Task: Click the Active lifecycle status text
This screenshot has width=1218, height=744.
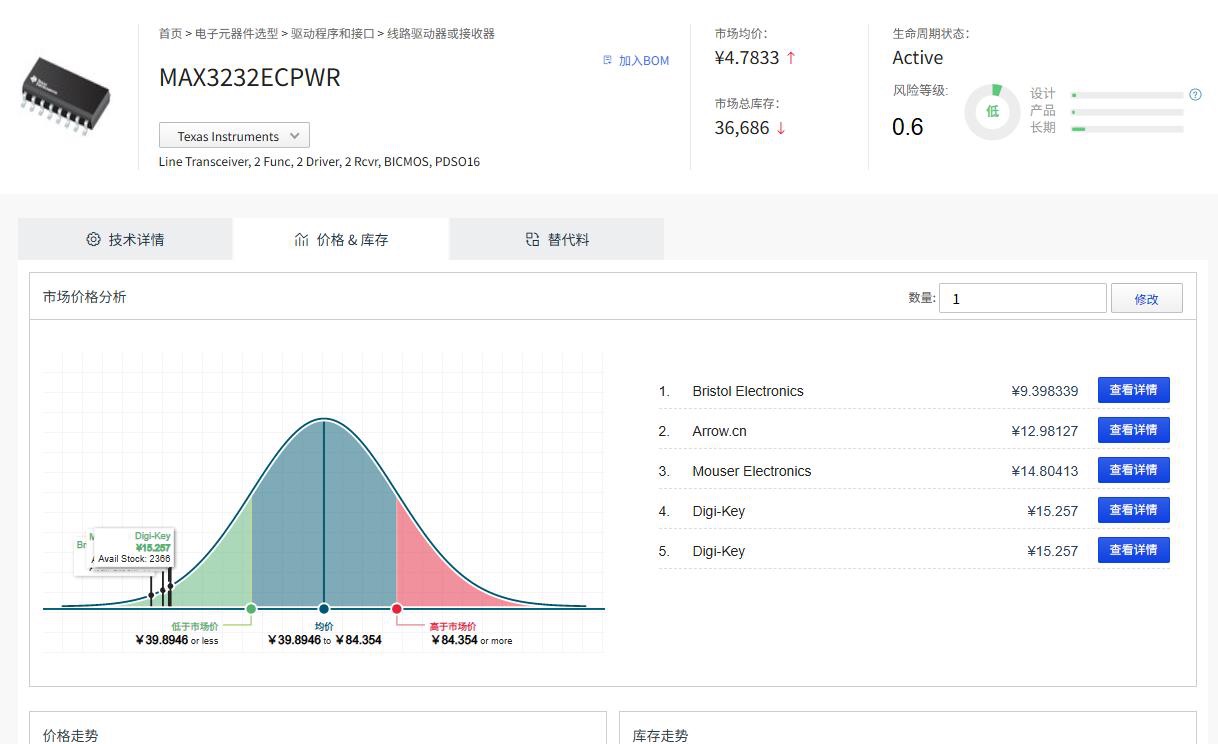Action: pyautogui.click(x=918, y=58)
